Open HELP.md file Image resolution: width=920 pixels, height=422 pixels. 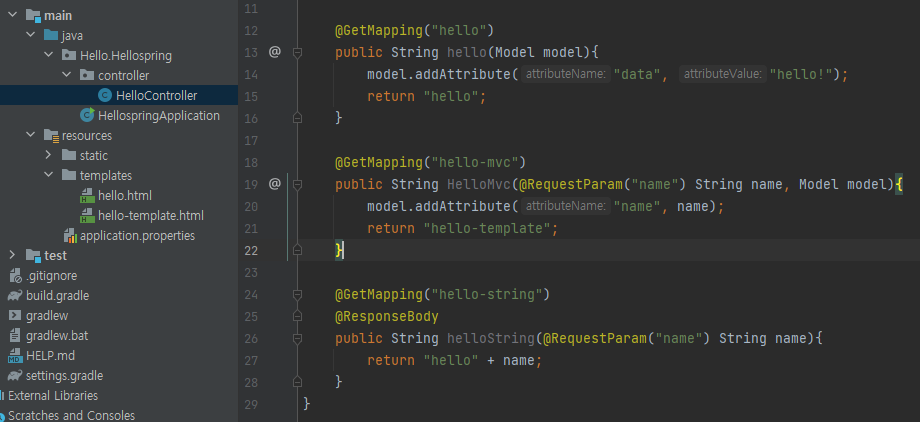pos(50,355)
